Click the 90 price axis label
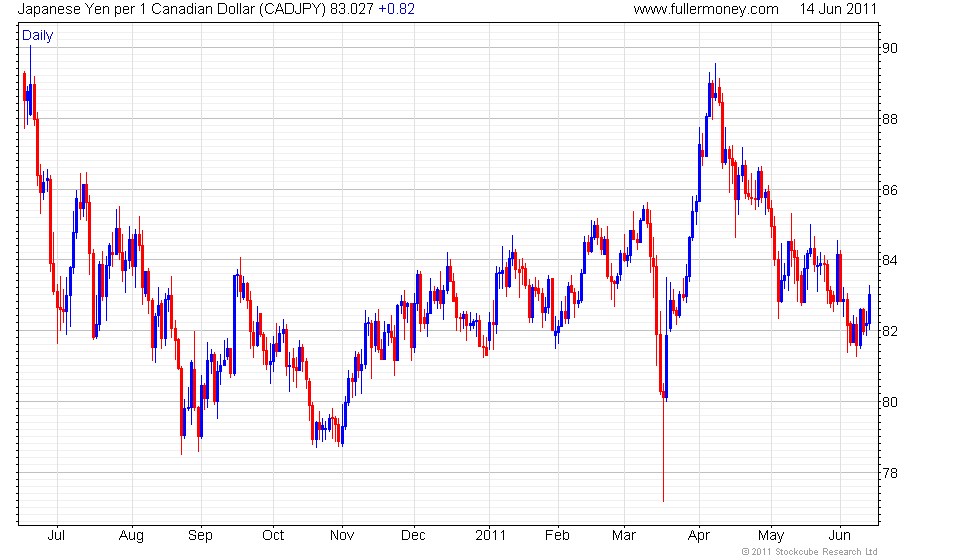 (x=890, y=48)
